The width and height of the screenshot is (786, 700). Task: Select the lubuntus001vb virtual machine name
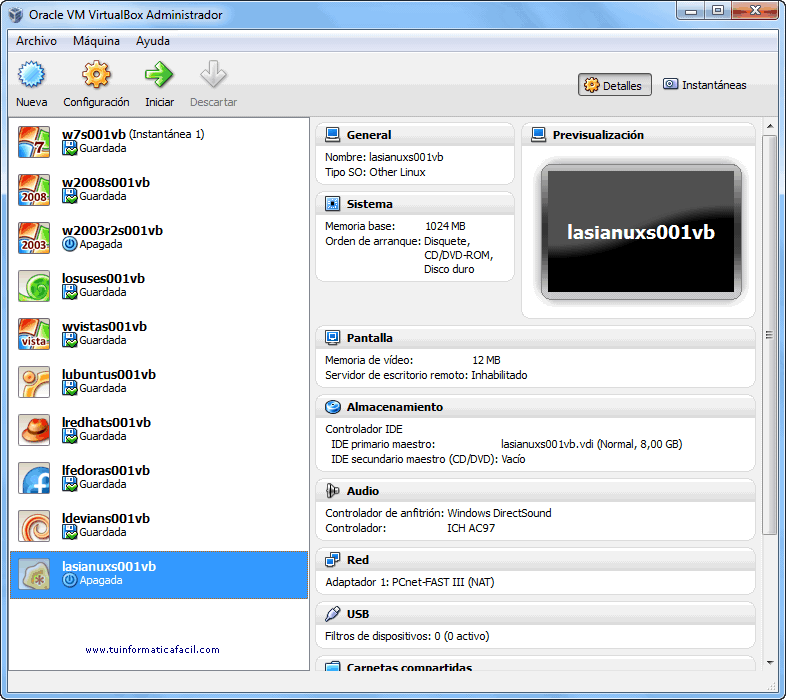point(109,375)
